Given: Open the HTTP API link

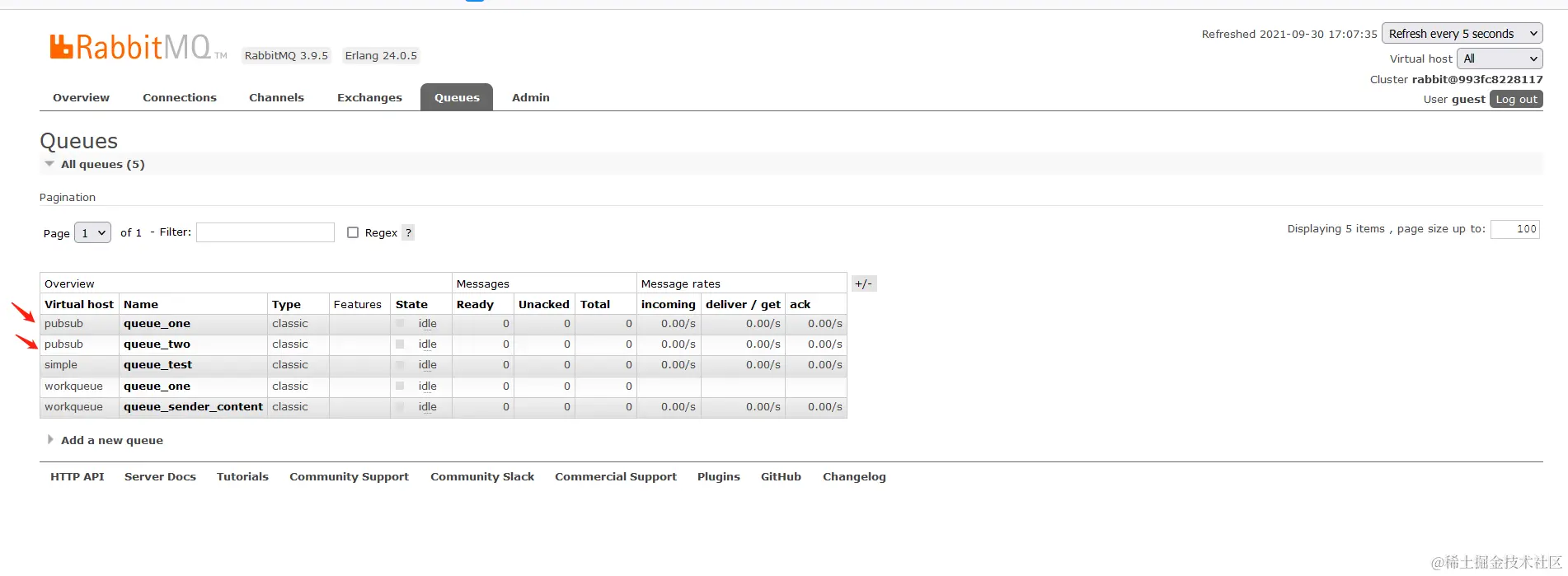Looking at the screenshot, I should pos(77,476).
